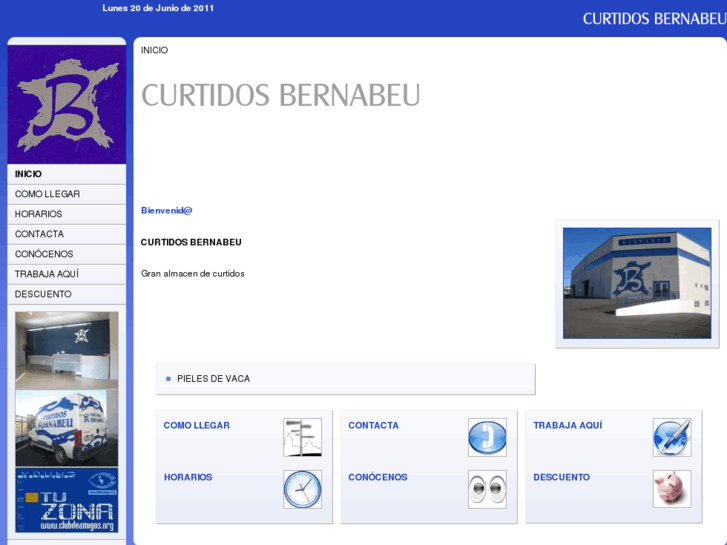This screenshot has height=545, width=727.
Task: Click the signpost map icon for Como Llegar
Action: pos(302,437)
